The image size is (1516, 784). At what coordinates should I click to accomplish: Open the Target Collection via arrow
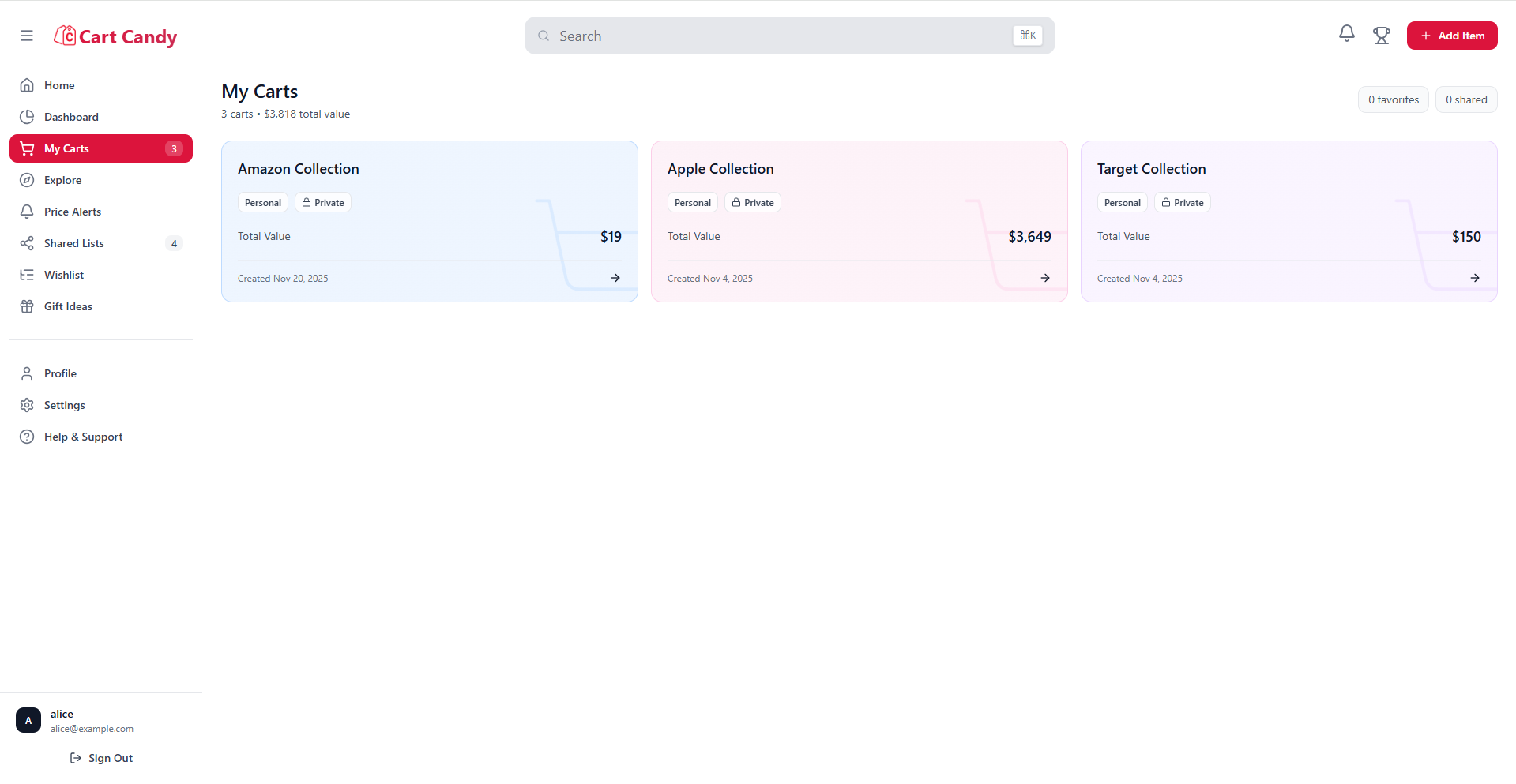coord(1475,277)
